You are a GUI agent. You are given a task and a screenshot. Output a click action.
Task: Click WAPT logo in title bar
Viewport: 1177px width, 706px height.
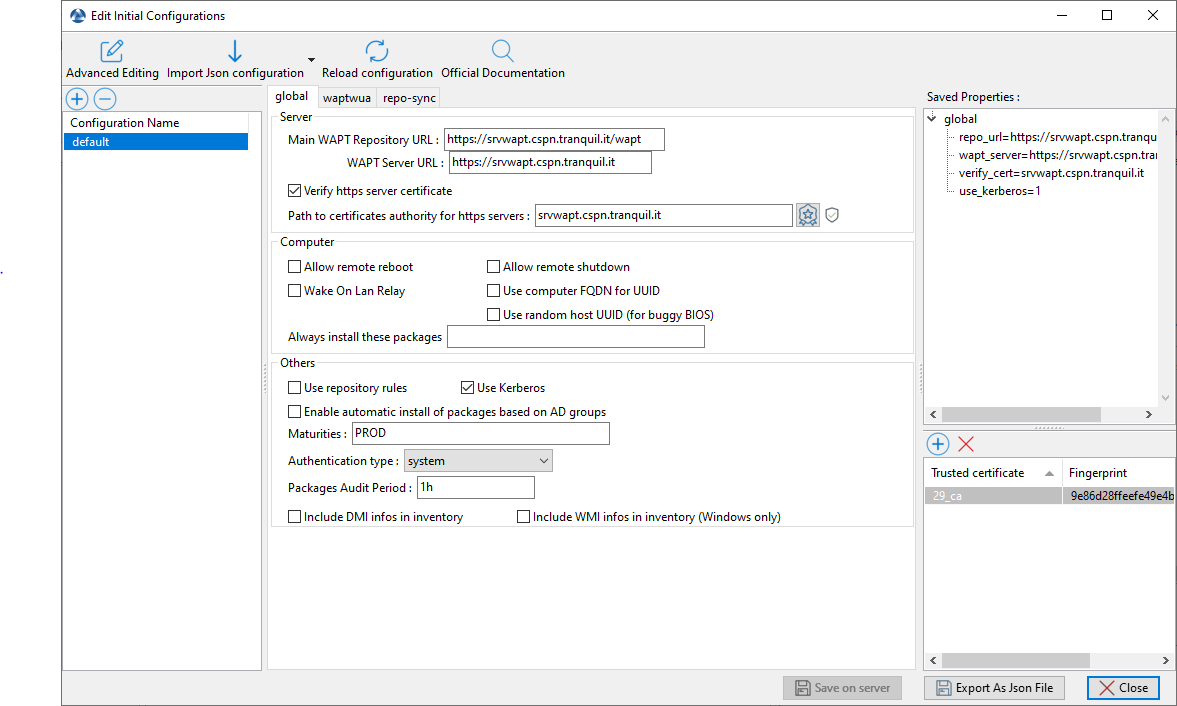click(x=77, y=16)
